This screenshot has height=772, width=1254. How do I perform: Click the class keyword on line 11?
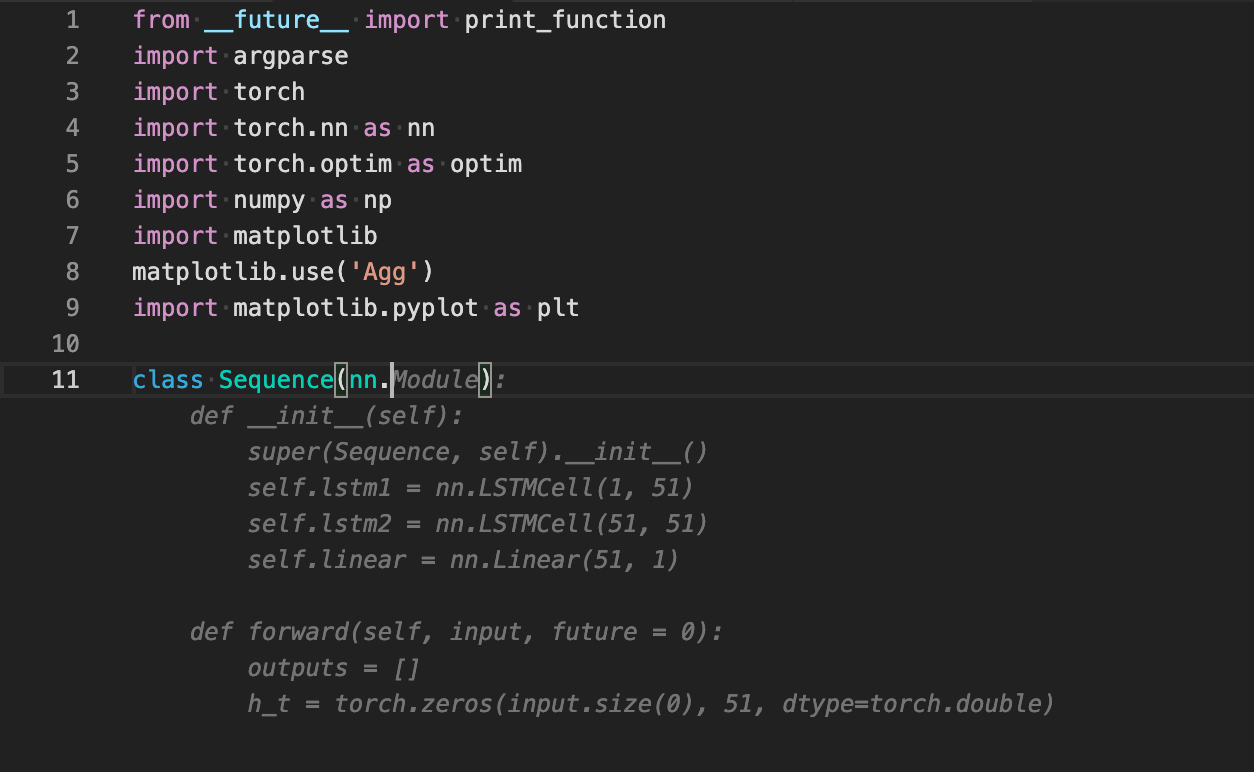click(168, 380)
